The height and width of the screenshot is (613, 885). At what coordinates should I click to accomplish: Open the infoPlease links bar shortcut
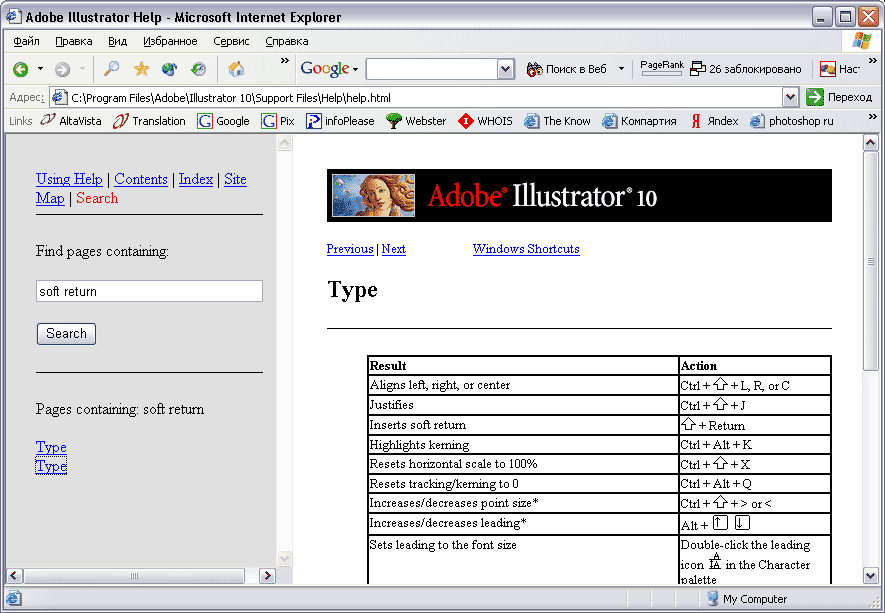(340, 121)
